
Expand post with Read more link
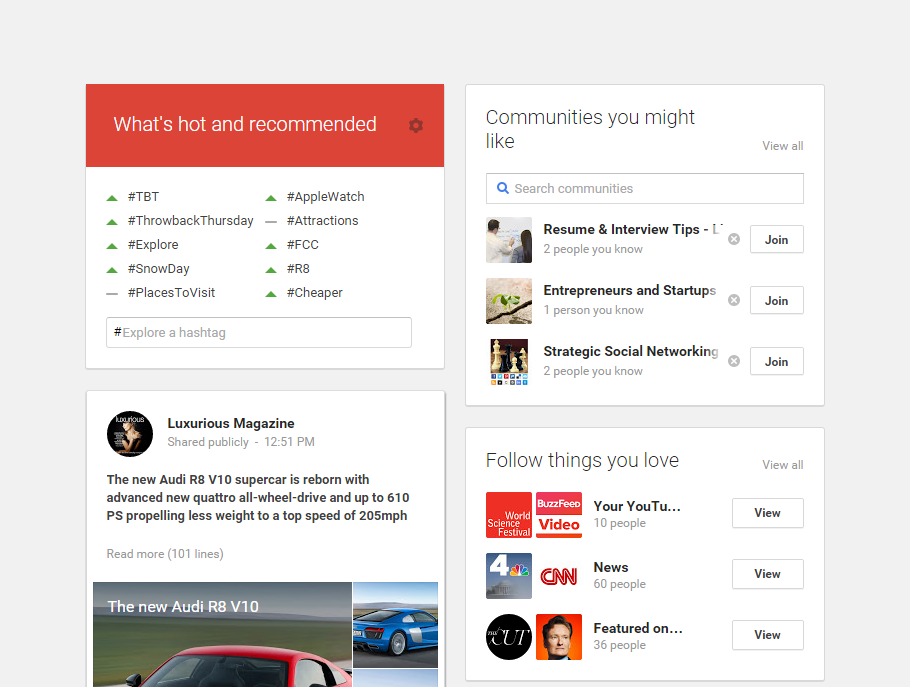[x=165, y=554]
